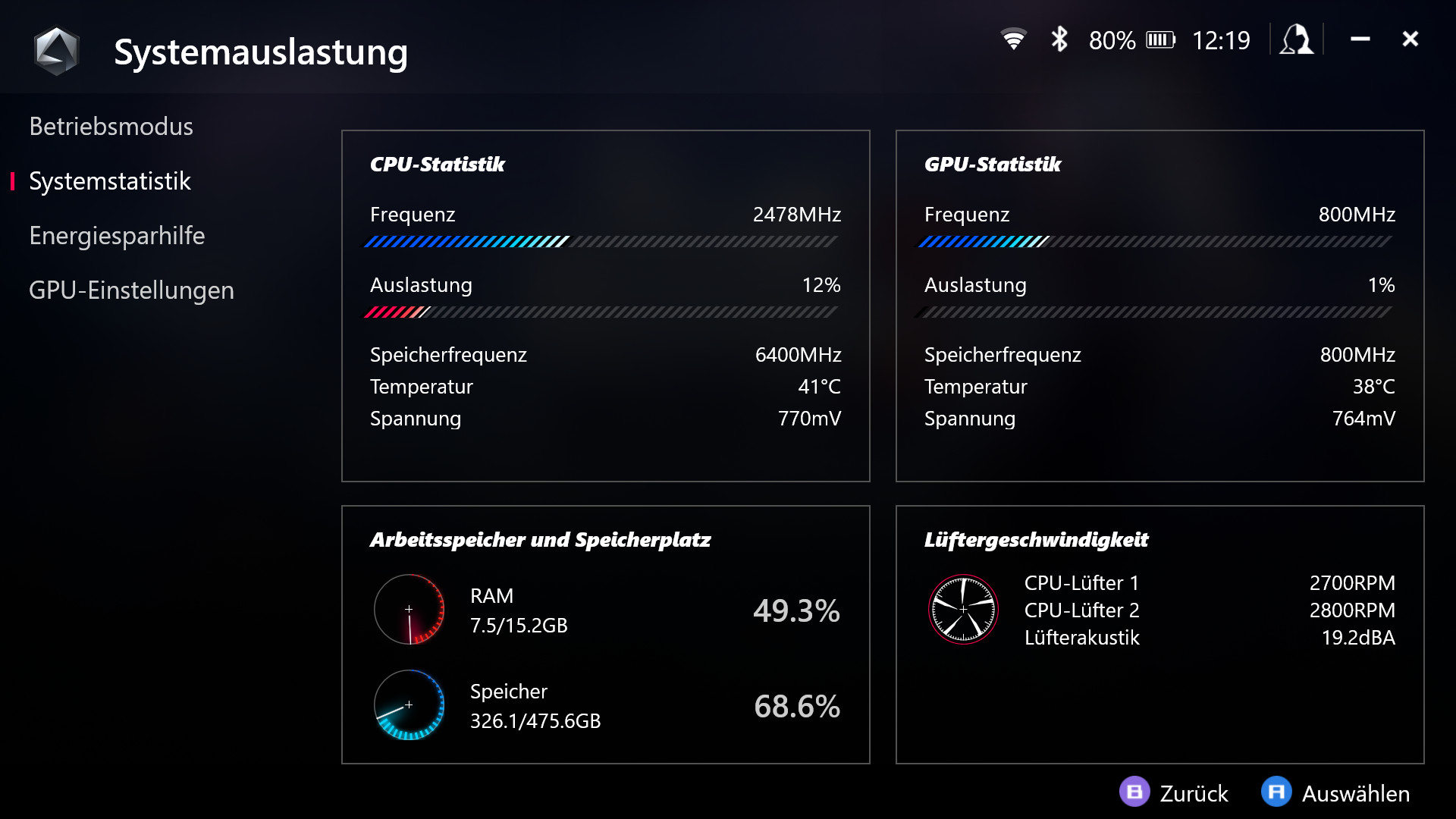Open Energiesparhilfe in the sidebar
The image size is (1456, 819).
click(117, 236)
